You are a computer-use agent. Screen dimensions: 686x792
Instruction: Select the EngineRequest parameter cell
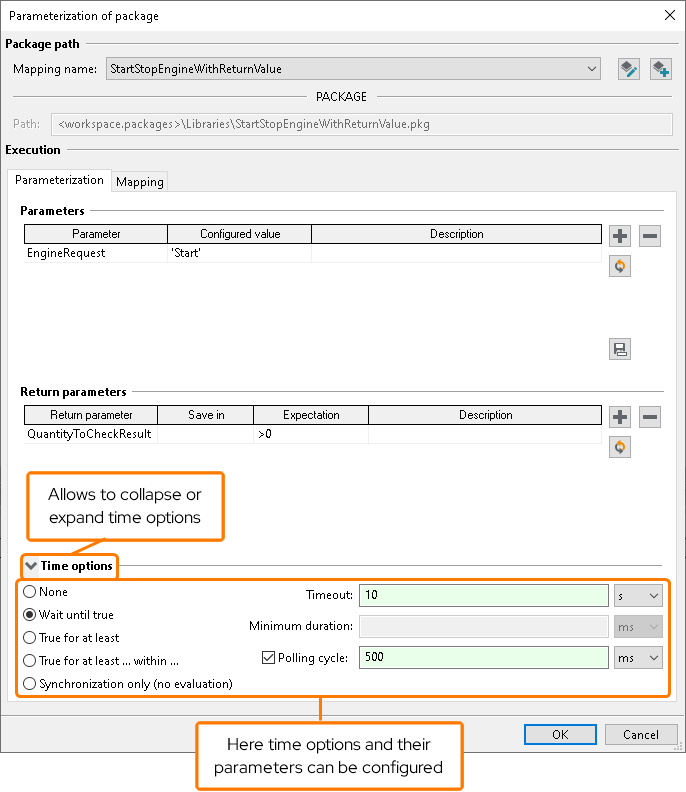point(95,253)
